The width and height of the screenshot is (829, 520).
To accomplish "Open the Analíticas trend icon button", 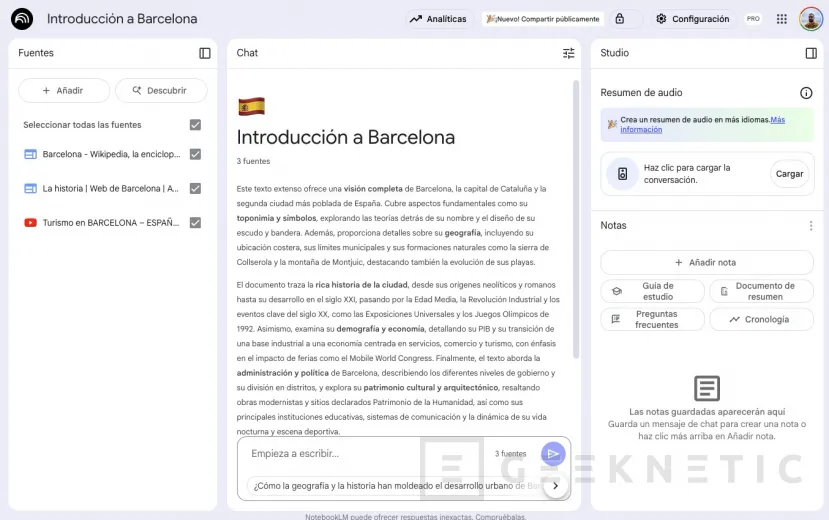I will click(x=438, y=19).
